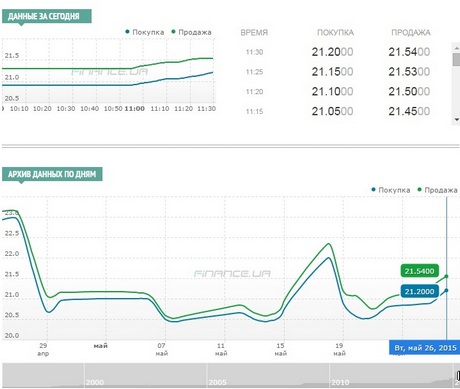Select the 11:15 row buy rate 21.0500
Image resolution: width=460 pixels, height=389 pixels.
pos(332,111)
